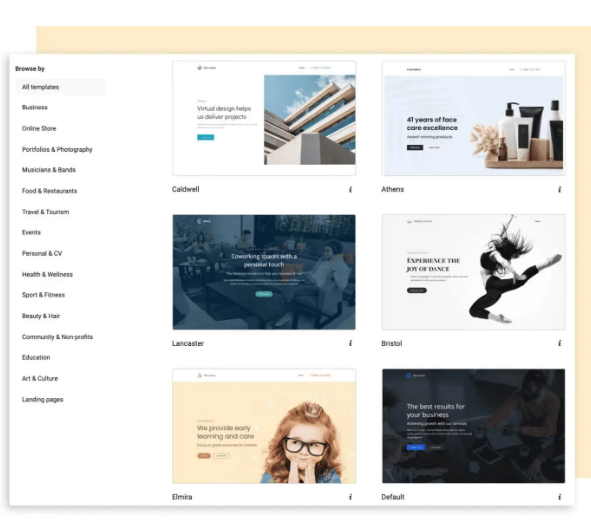
Task: Browse Community & Non-profits templates
Action: (57, 337)
